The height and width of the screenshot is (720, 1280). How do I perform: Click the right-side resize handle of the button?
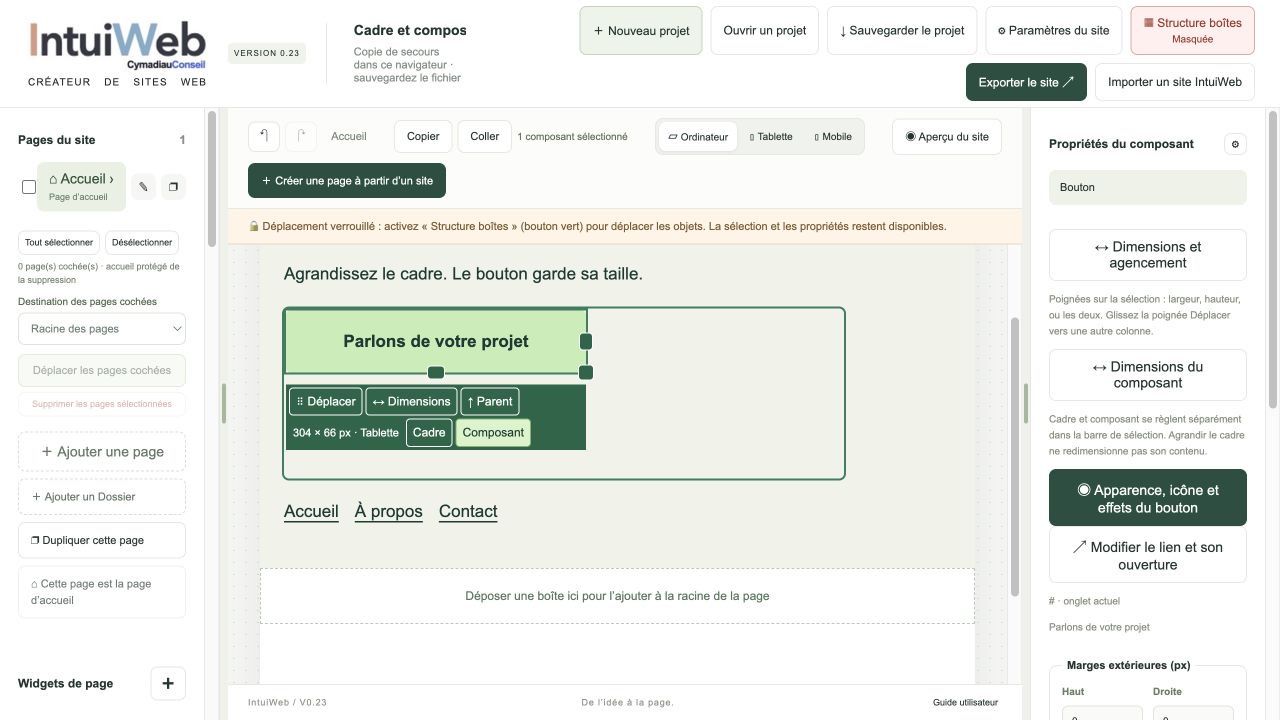[586, 341]
